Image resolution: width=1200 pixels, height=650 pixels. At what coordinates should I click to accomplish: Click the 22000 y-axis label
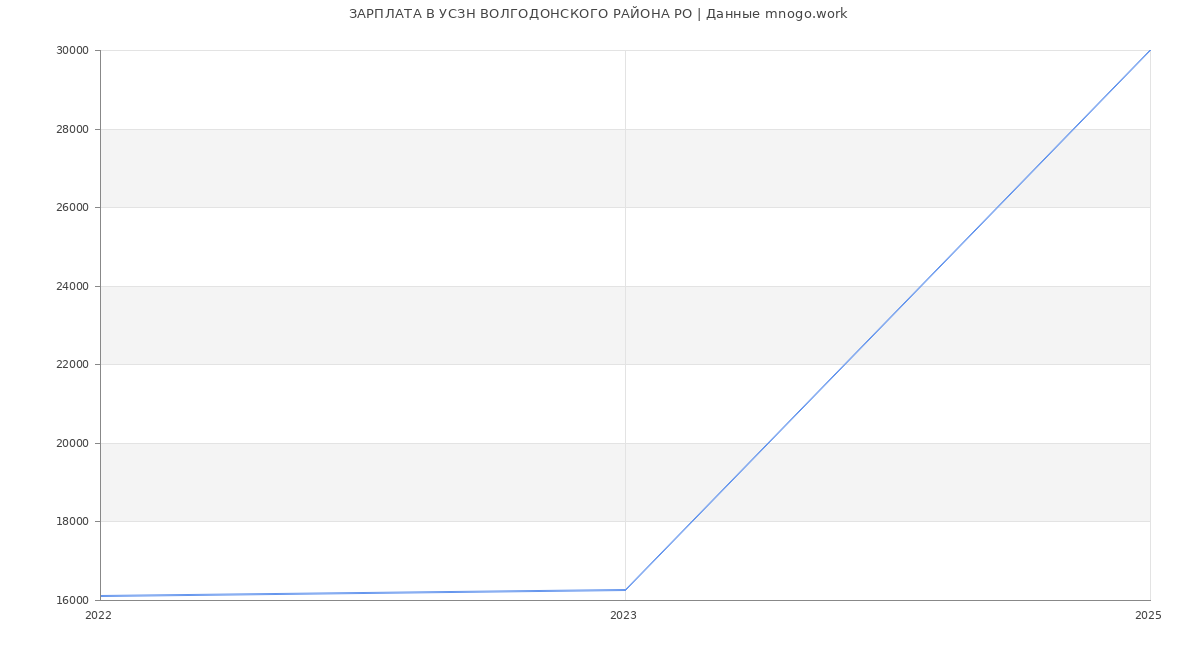[x=72, y=364]
